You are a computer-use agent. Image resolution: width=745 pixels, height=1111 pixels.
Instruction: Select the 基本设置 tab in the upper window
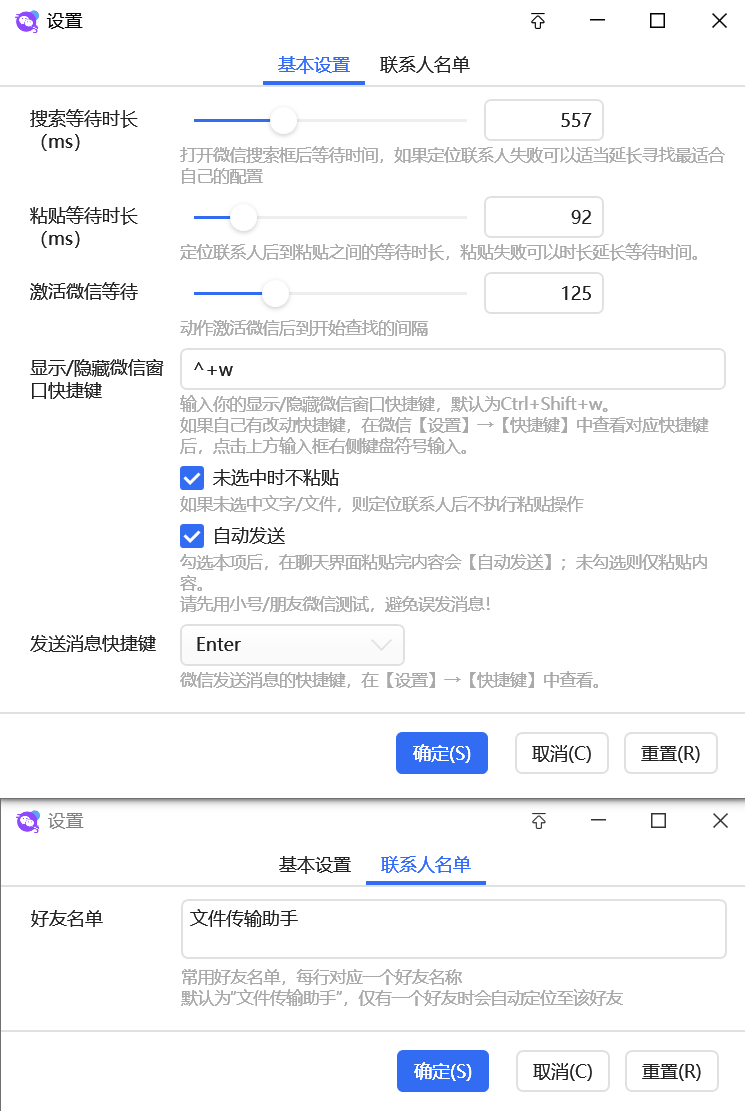(314, 65)
